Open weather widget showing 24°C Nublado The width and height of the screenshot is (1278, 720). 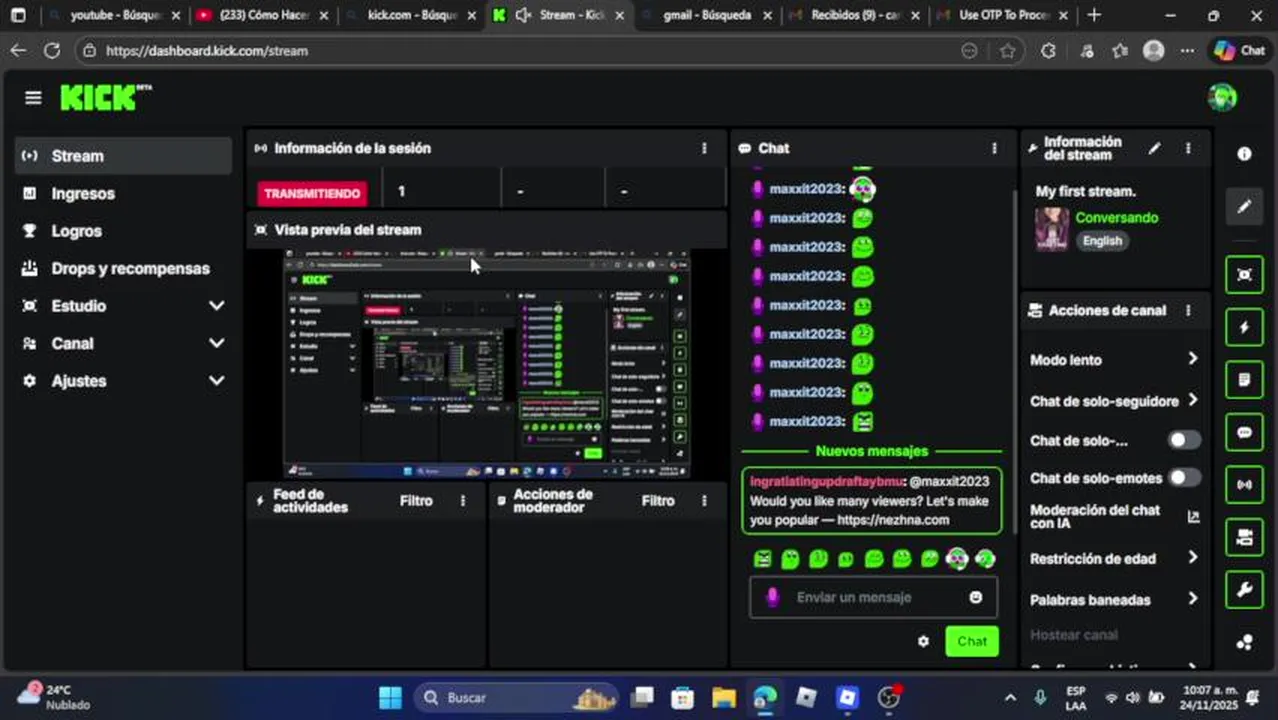pyautogui.click(x=56, y=697)
